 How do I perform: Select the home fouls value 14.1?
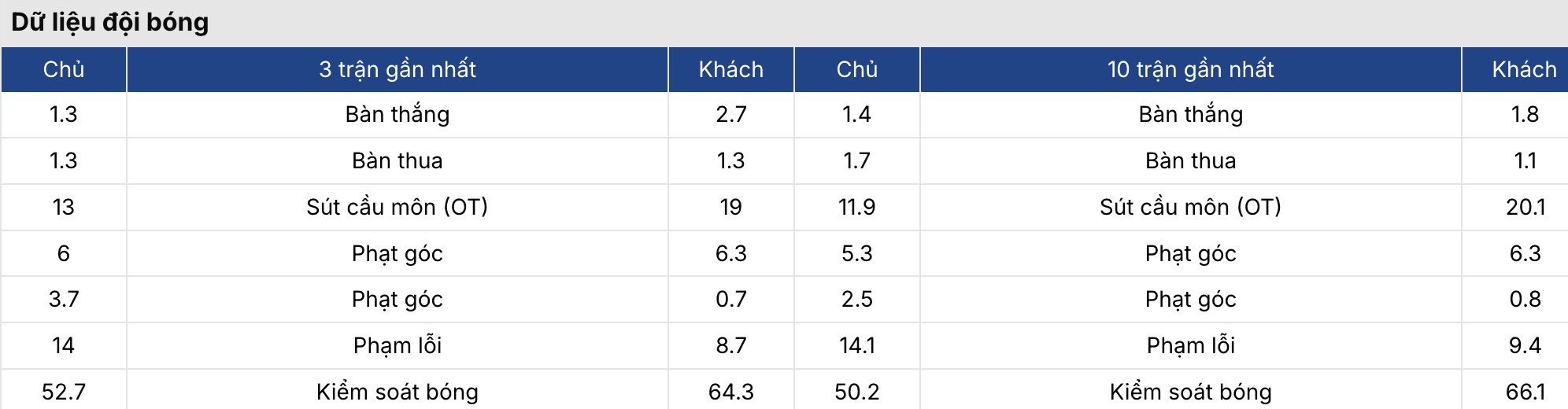coord(856,345)
